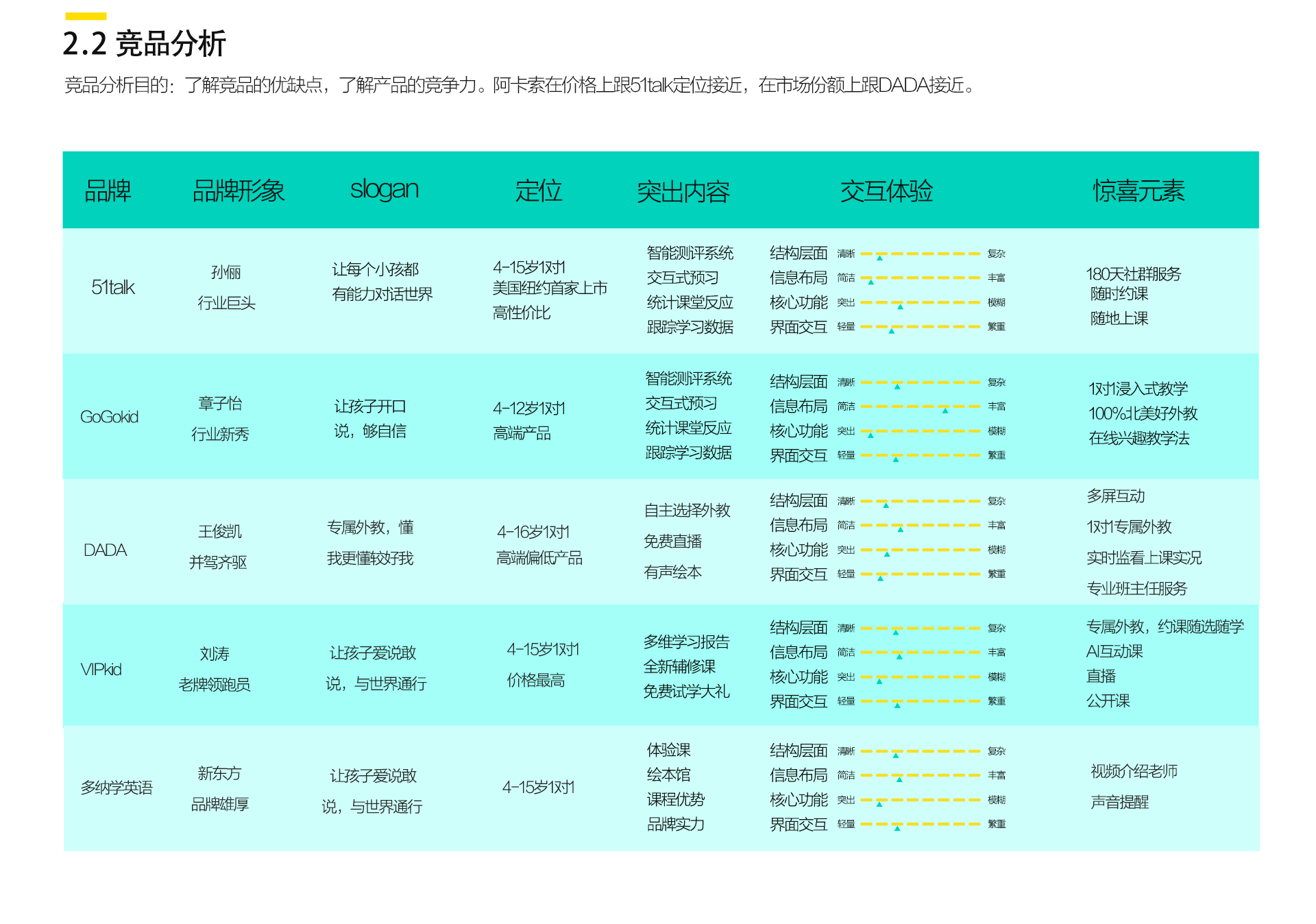Click 章子怡 in the GoGokid row
This screenshot has width=1316, height=924.
click(220, 403)
